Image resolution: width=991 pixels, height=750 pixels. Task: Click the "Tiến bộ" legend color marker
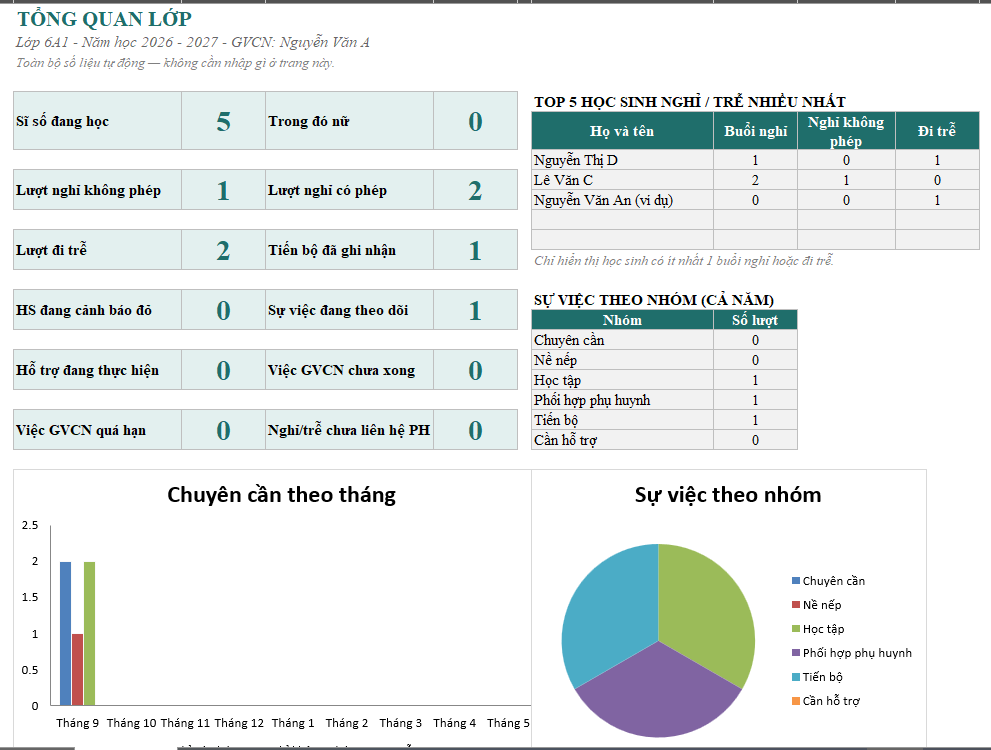pyautogui.click(x=796, y=677)
